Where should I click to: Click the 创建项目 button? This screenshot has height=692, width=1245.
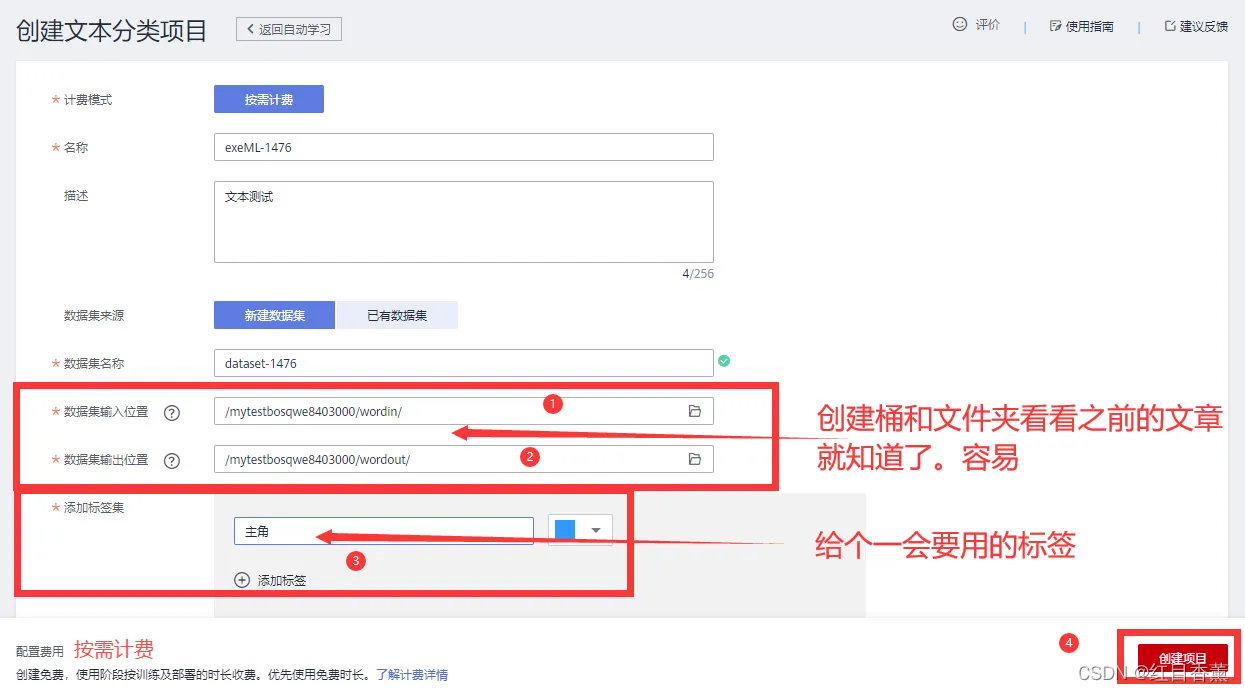[x=1183, y=658]
